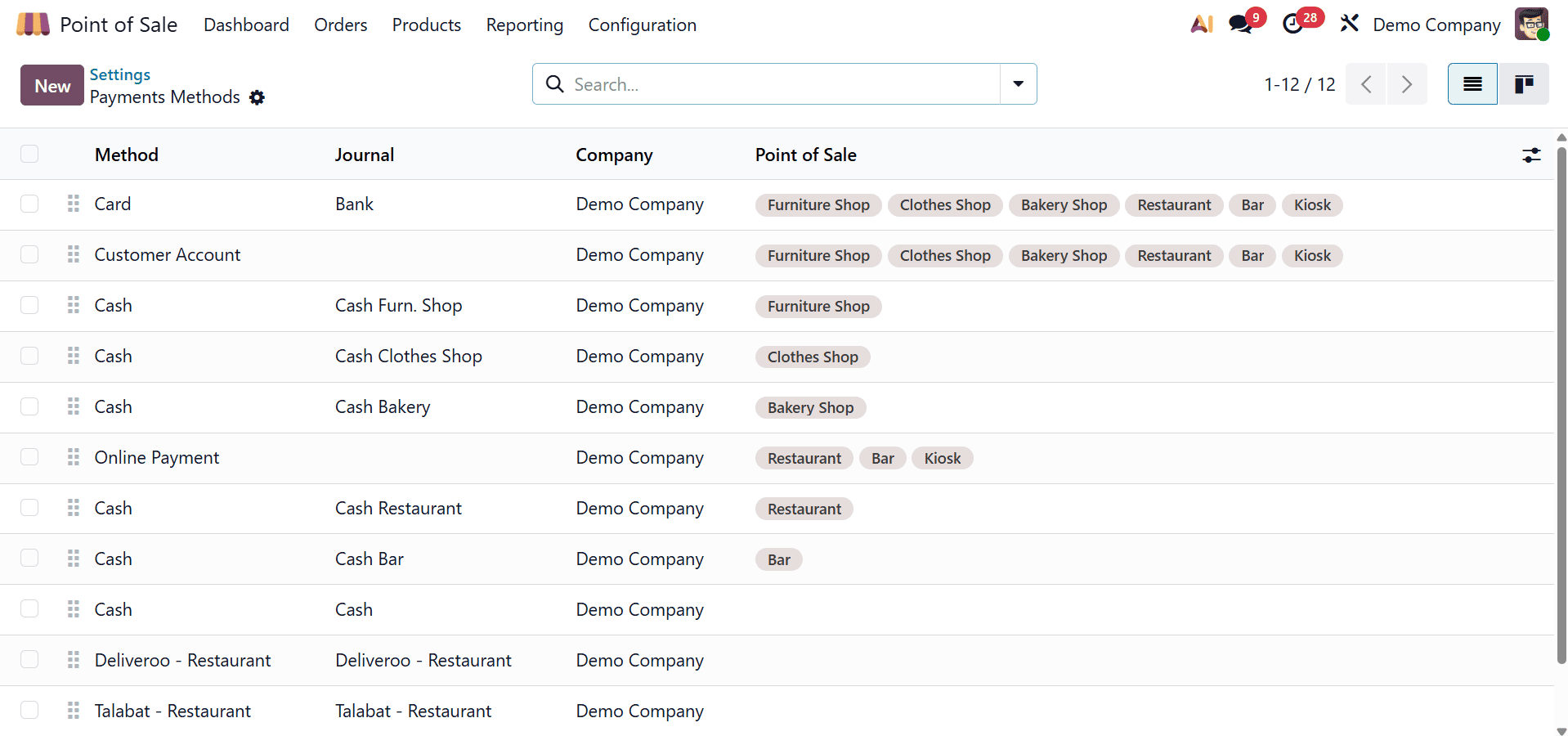Open the Configuration menu
The width and height of the screenshot is (1568, 736).
coord(642,25)
